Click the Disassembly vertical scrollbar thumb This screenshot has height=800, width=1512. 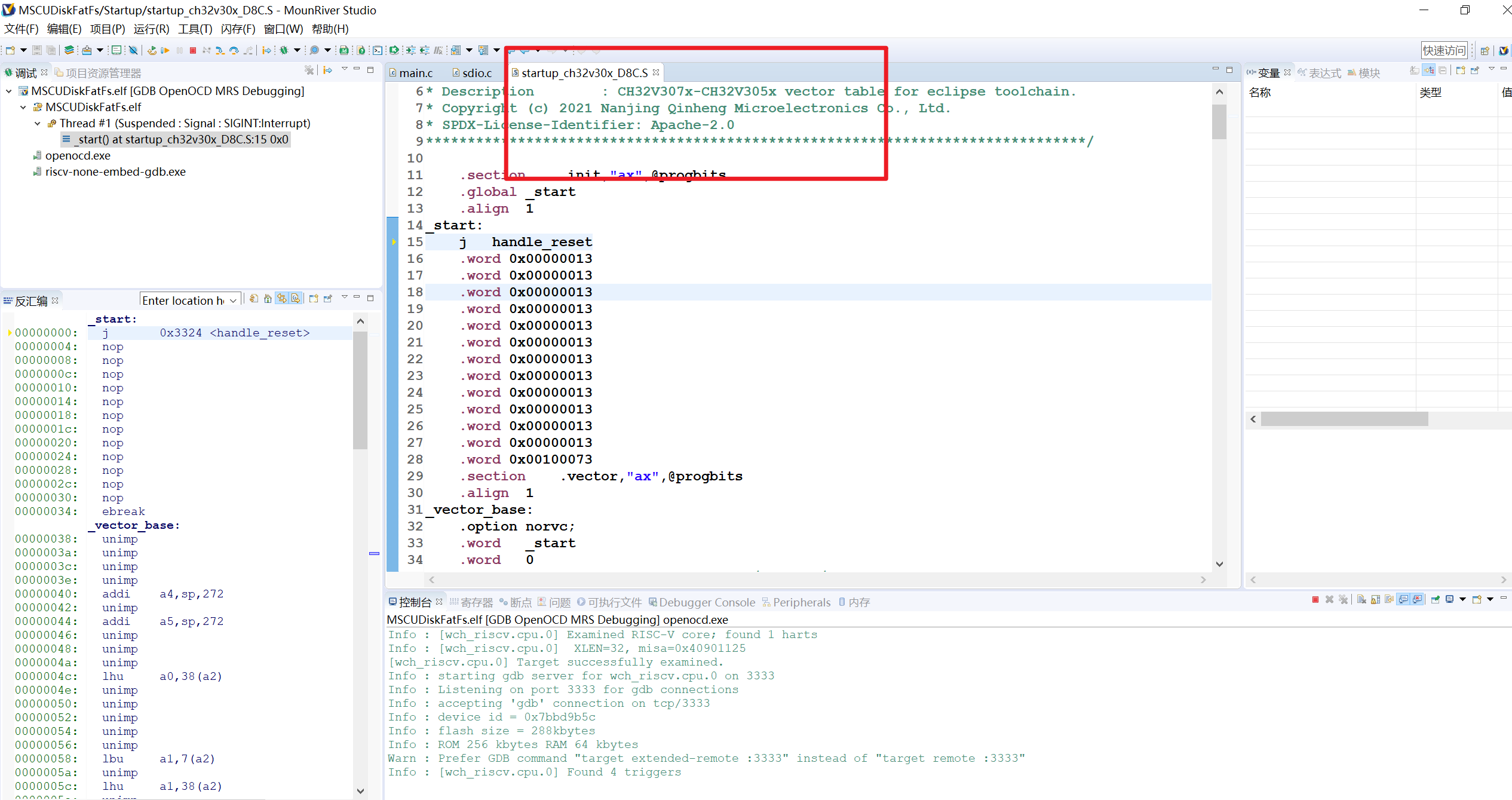coord(360,390)
